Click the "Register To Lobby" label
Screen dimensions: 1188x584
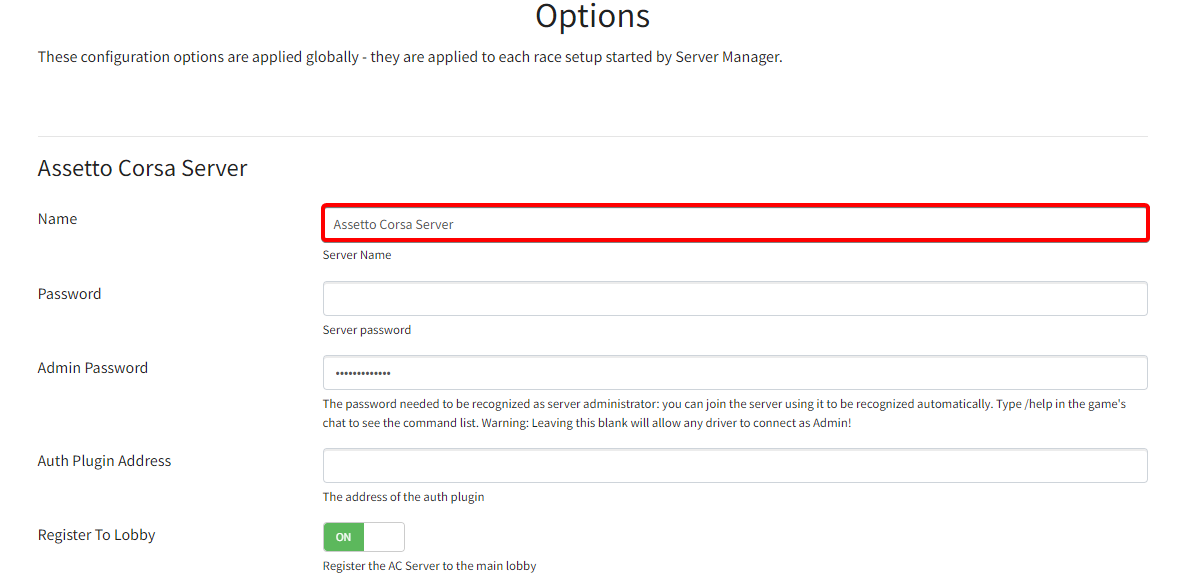click(x=96, y=535)
